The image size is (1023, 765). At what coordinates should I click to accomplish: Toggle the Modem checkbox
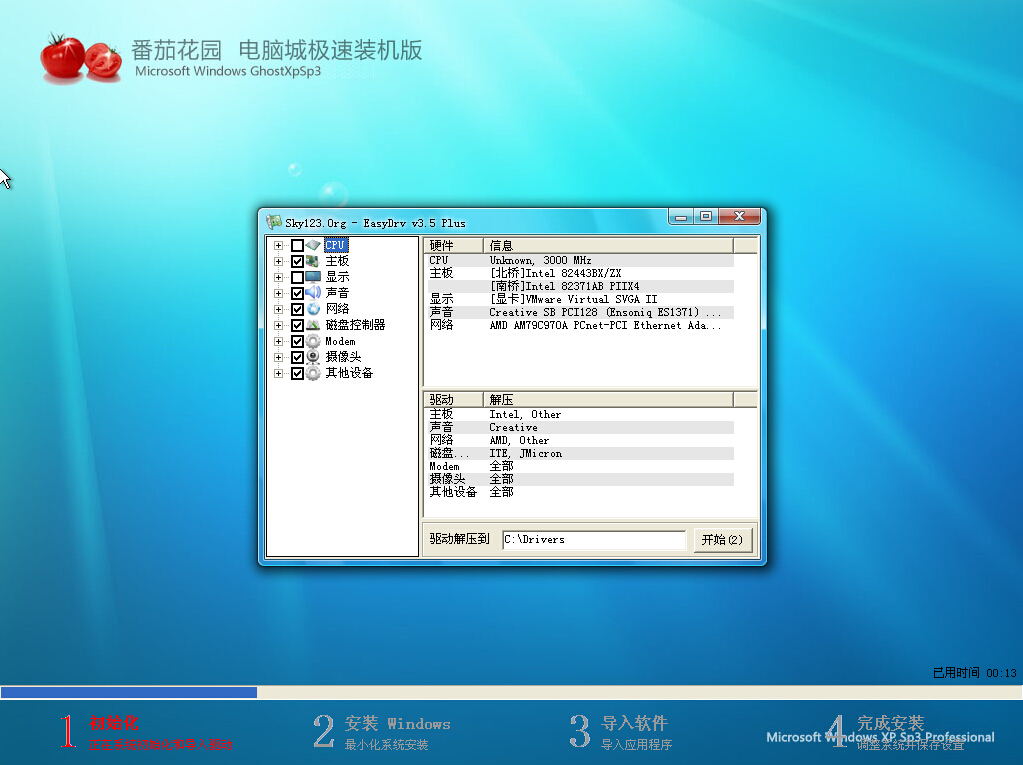click(297, 341)
